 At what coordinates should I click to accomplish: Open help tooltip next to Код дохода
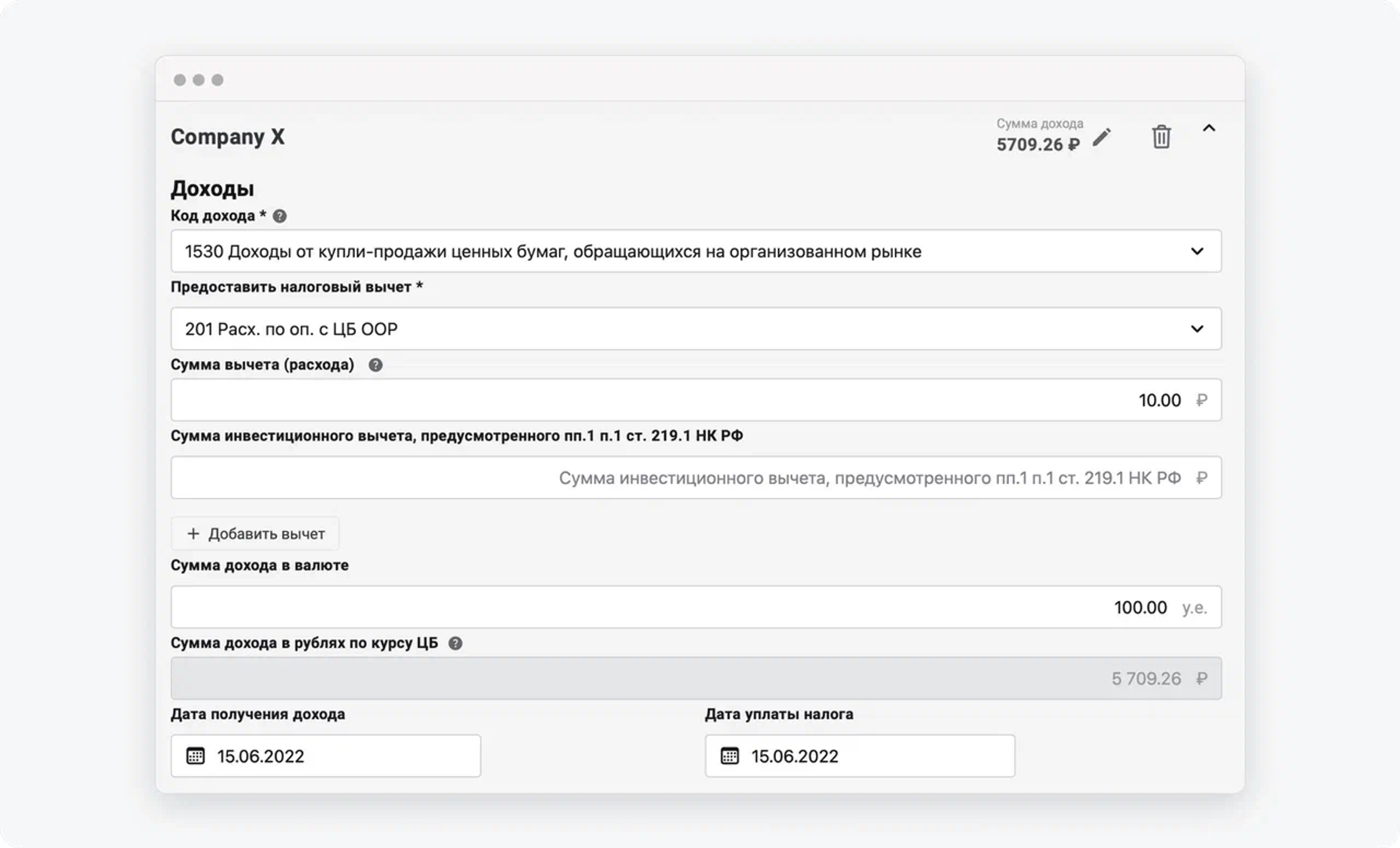tap(280, 216)
